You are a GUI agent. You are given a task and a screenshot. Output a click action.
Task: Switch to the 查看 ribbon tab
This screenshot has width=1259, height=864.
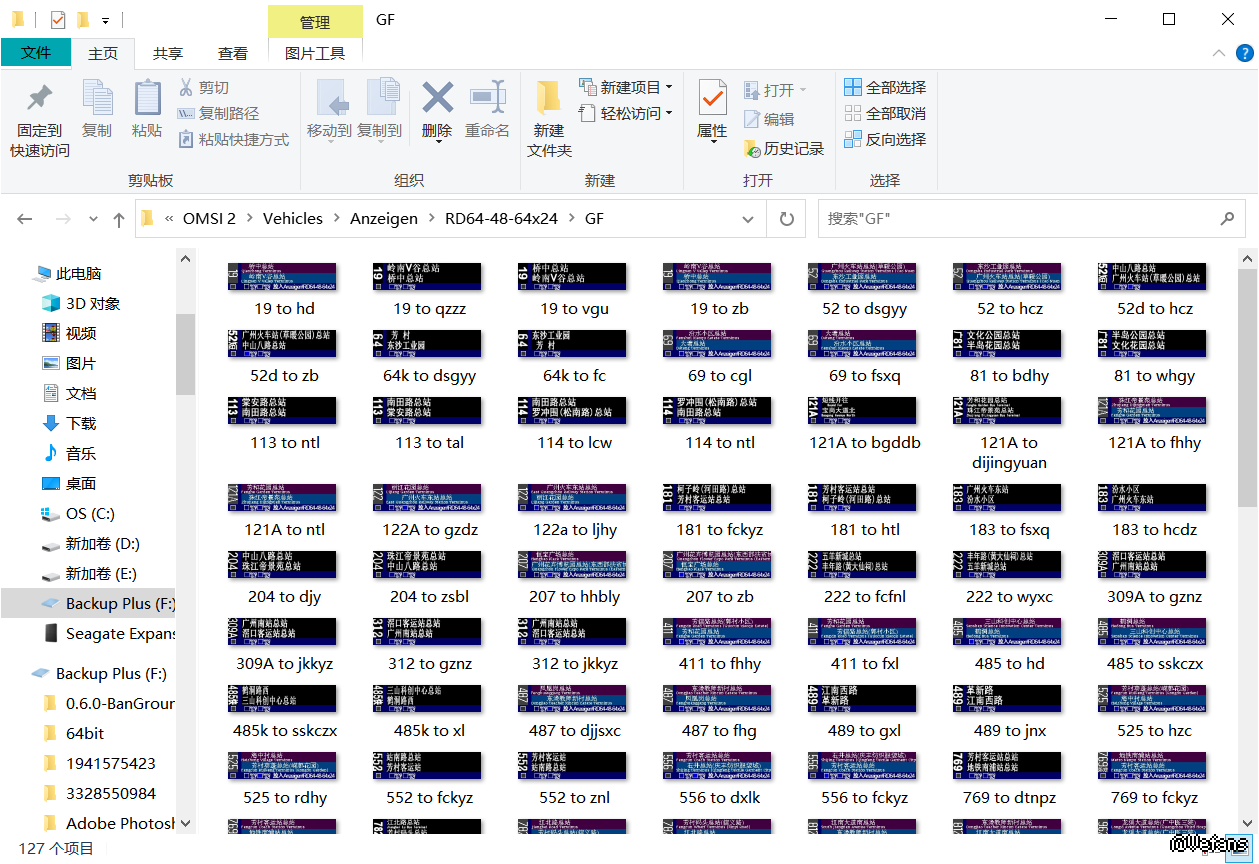click(233, 54)
